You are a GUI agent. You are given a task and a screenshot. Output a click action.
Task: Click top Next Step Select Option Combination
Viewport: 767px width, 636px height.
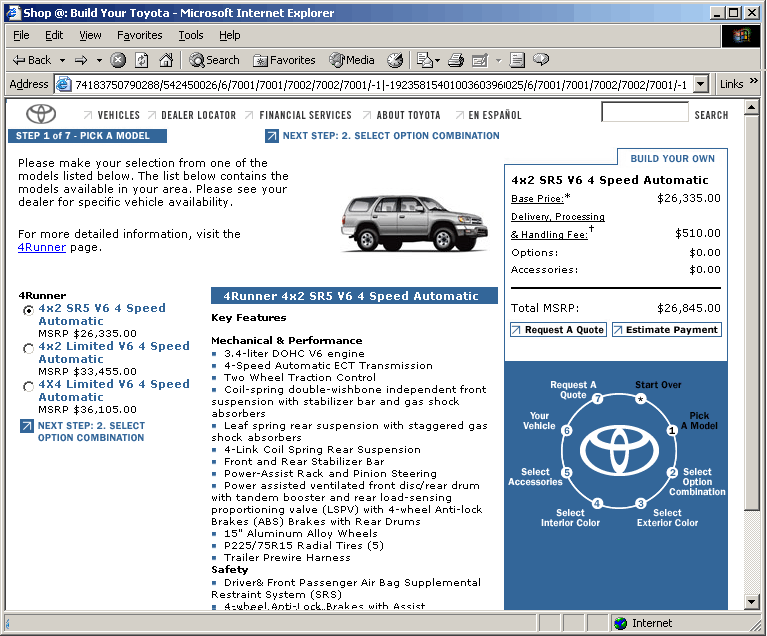(x=383, y=136)
